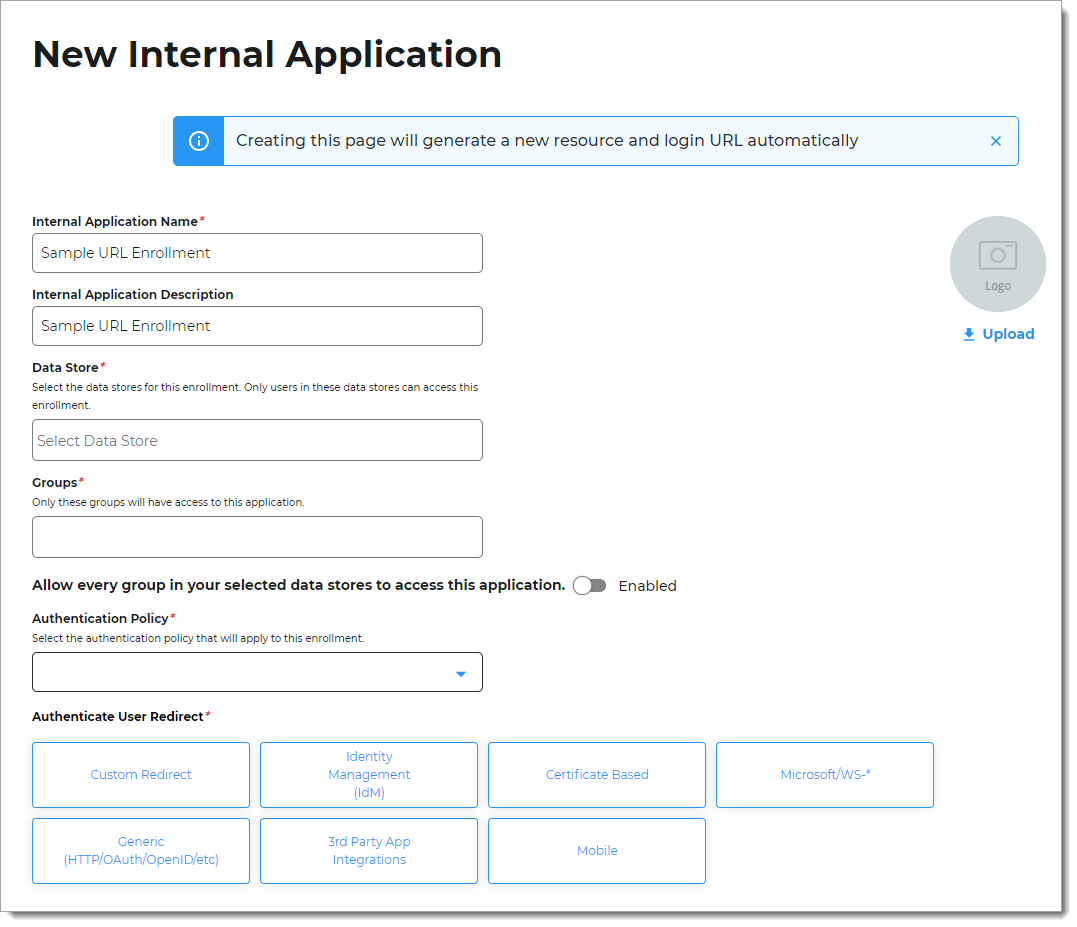Click the Sample URL Enrollment name text

pyautogui.click(x=124, y=253)
